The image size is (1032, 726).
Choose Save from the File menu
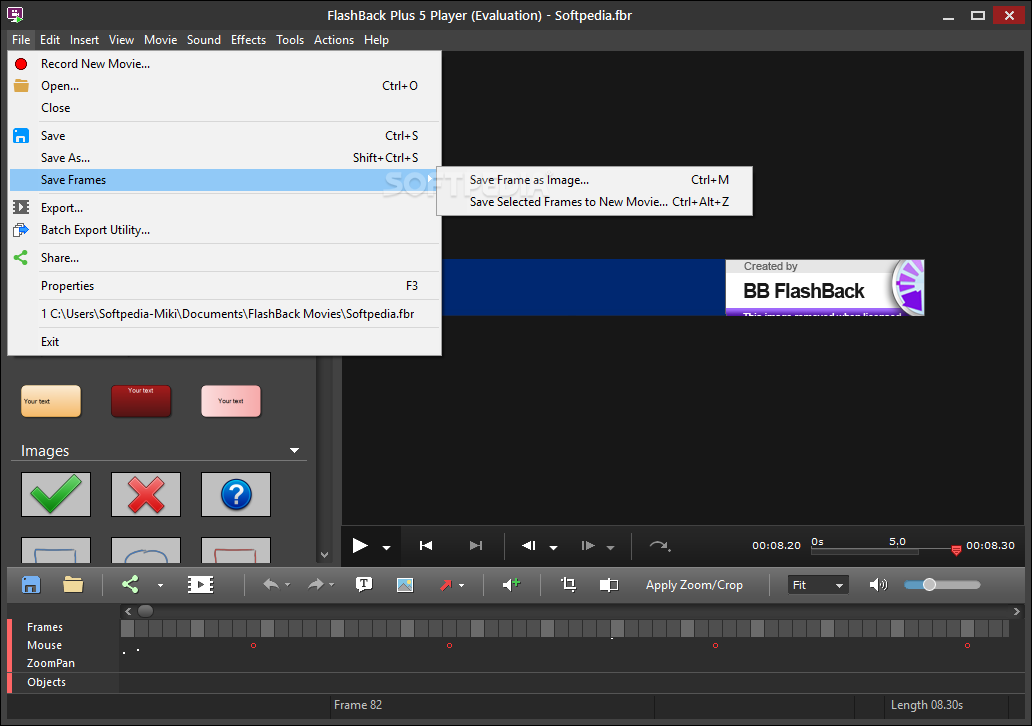(224, 136)
